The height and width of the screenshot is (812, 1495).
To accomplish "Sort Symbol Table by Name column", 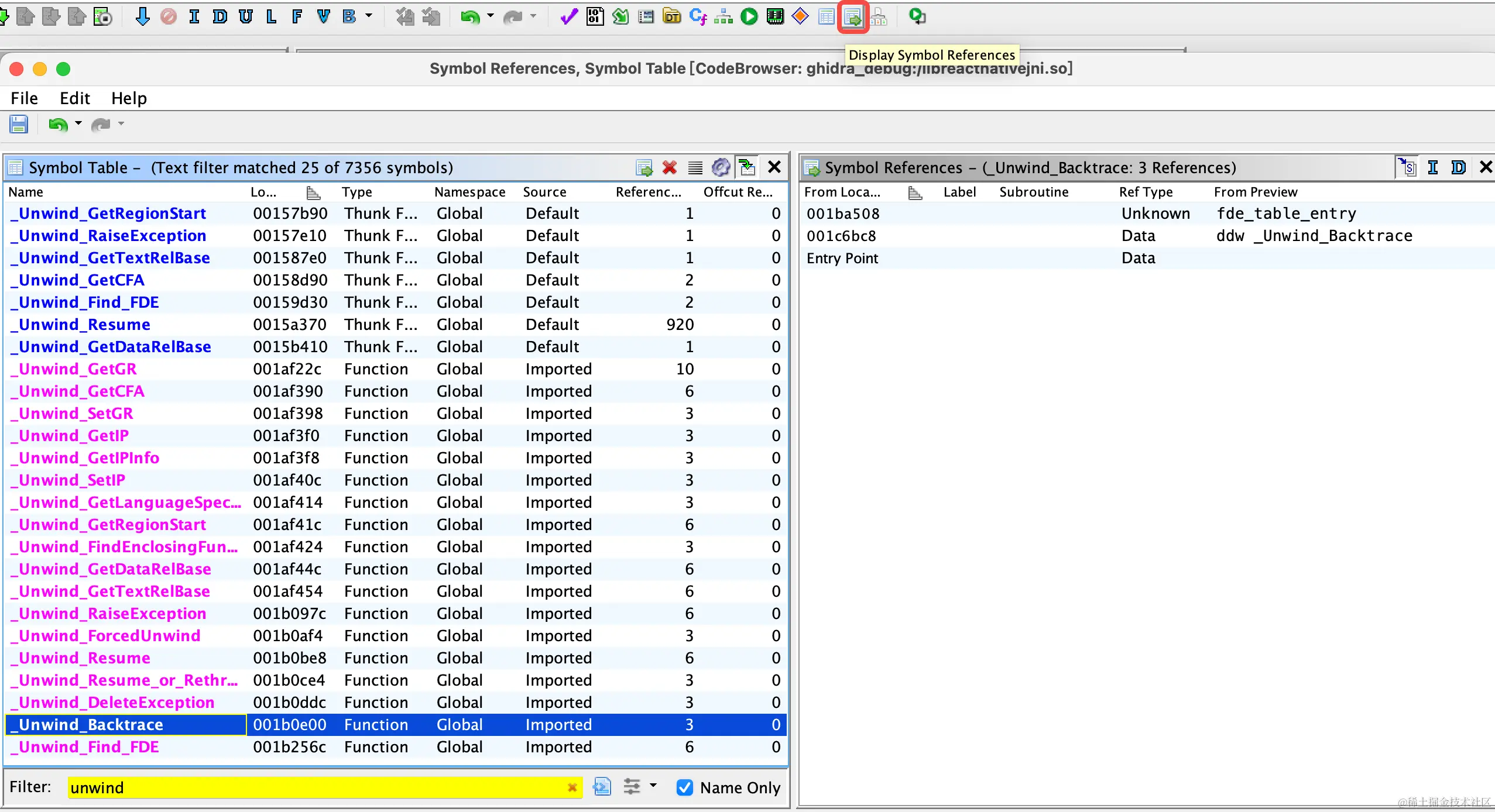I will (26, 192).
